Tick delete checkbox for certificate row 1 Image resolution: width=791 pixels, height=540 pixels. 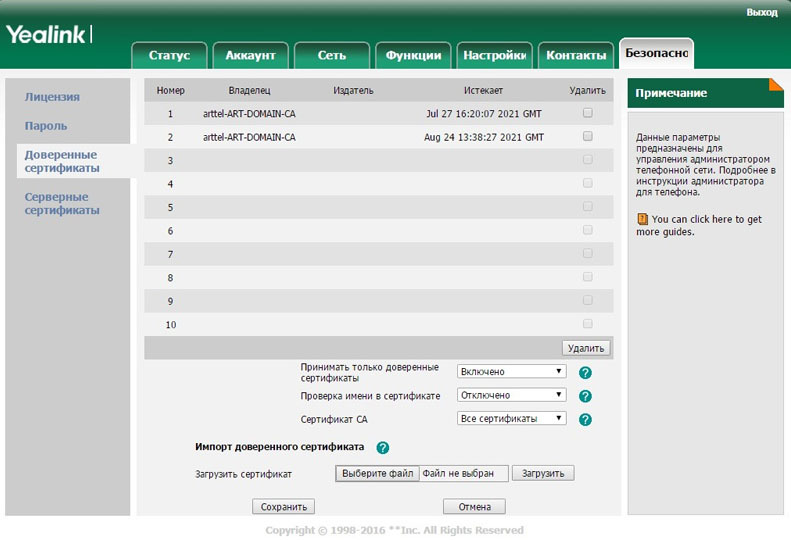point(587,113)
